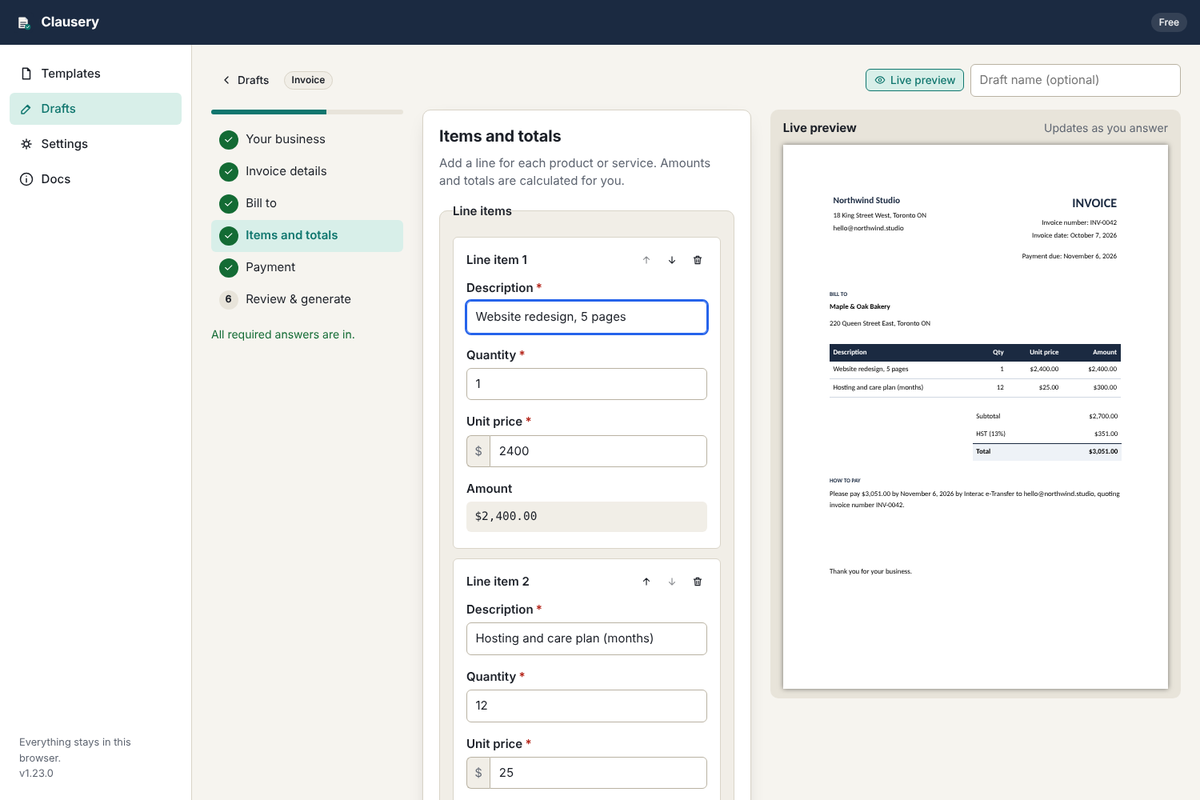Select Items and totals step
This screenshot has width=1200, height=800.
(x=307, y=235)
